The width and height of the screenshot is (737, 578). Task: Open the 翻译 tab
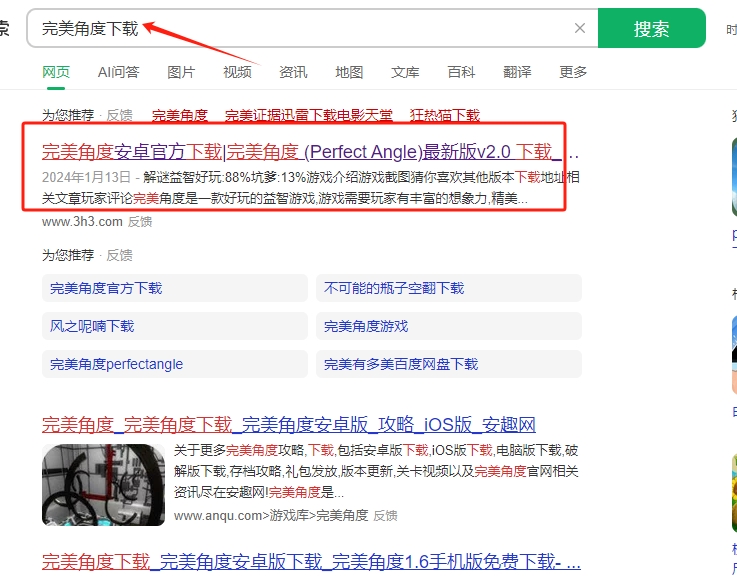517,72
